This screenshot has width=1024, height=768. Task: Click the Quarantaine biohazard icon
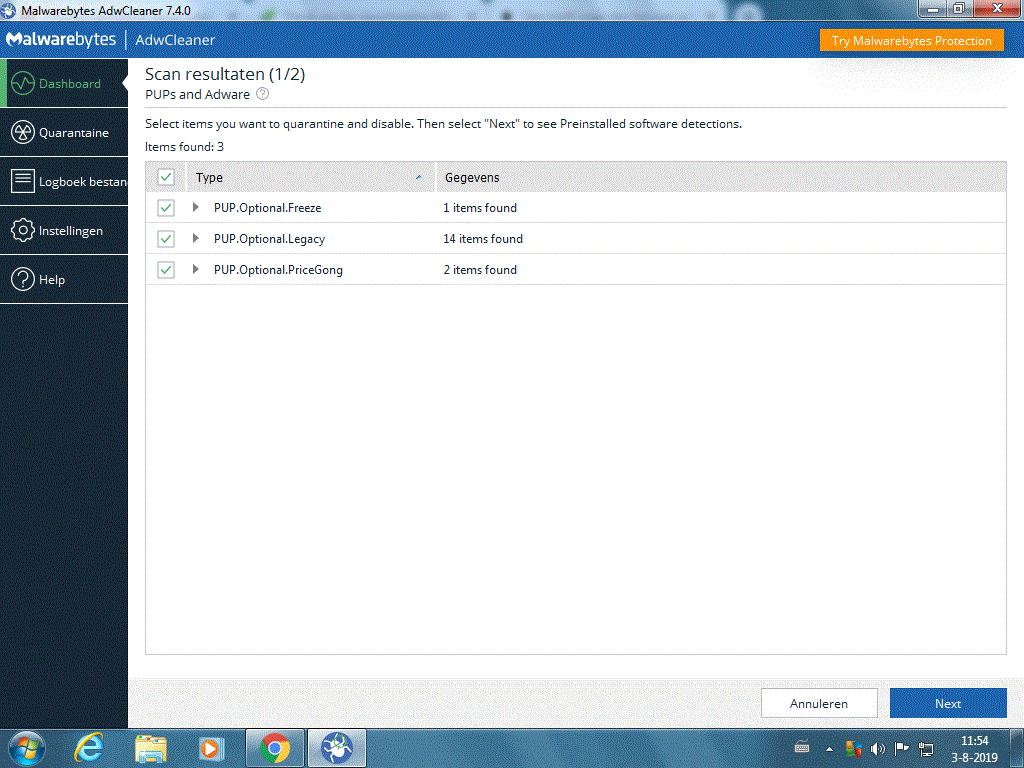(x=23, y=133)
